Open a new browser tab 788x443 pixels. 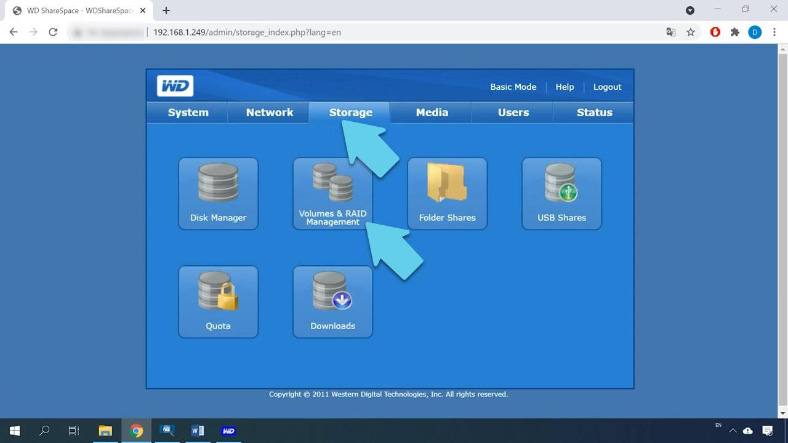[166, 11]
